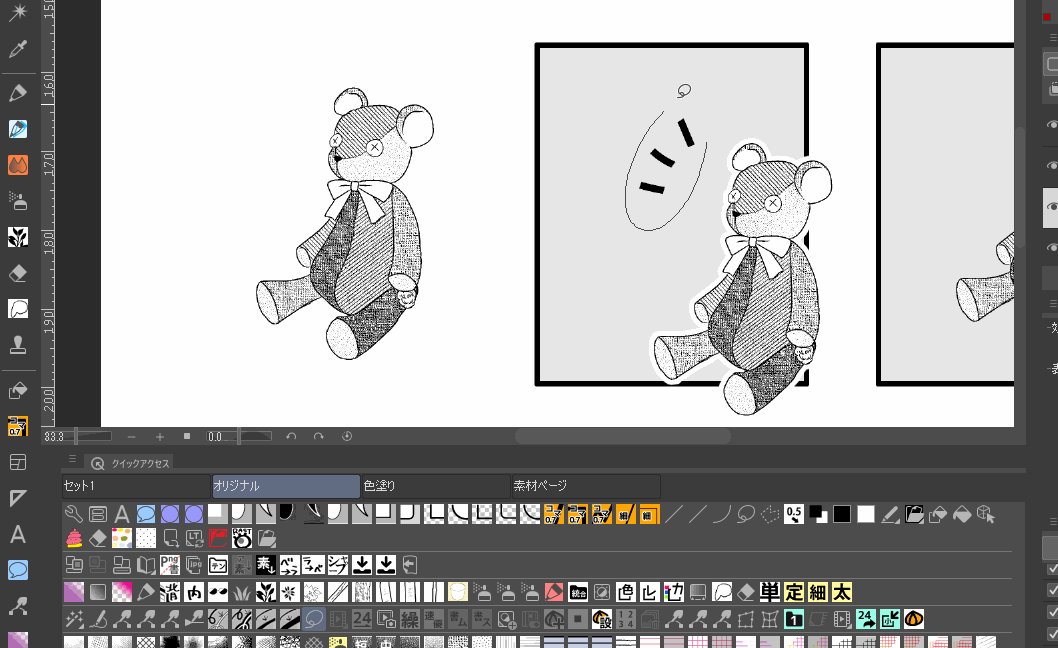Click the orange コマ 0.7 frame icon
This screenshot has width=1058, height=648.
coord(553,514)
